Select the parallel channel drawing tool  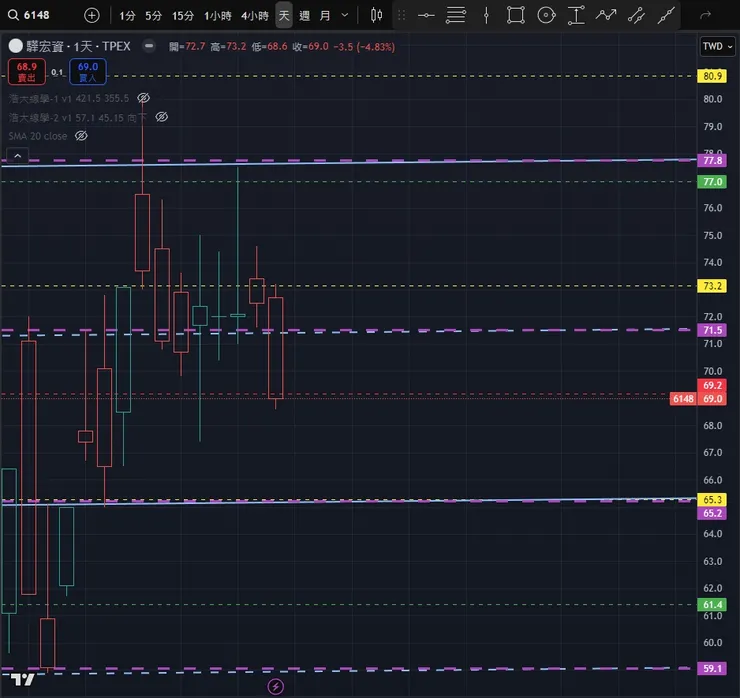point(636,16)
